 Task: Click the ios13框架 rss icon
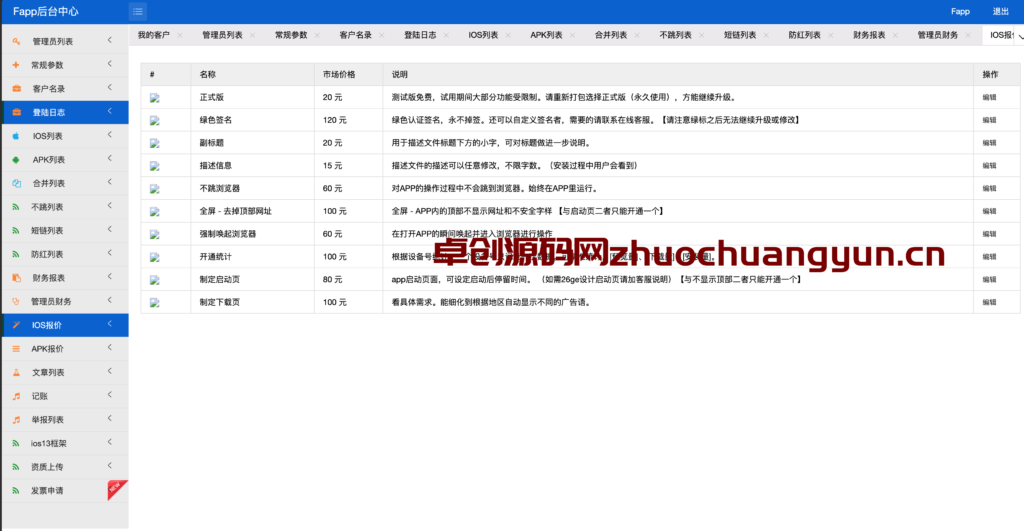tap(16, 443)
